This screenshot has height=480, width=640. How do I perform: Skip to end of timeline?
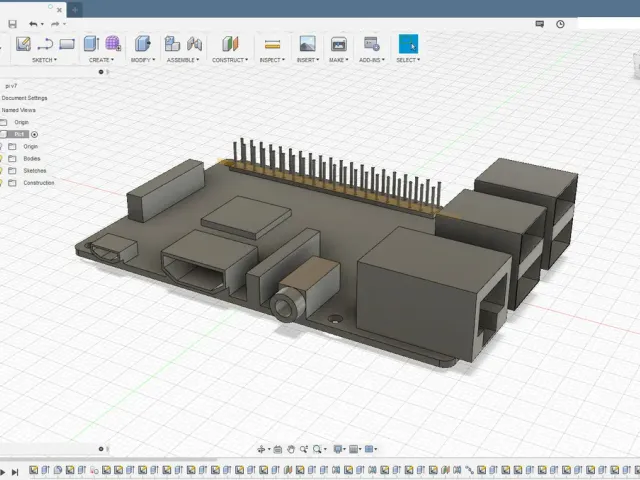[x=15, y=472]
